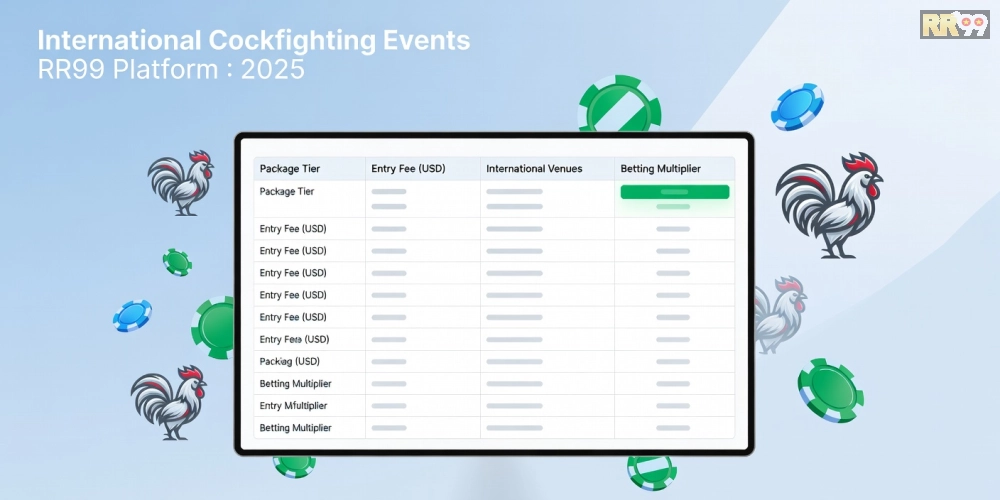Select the Packiøg (USD) row
Viewport: 1000px width, 500px height.
289,361
